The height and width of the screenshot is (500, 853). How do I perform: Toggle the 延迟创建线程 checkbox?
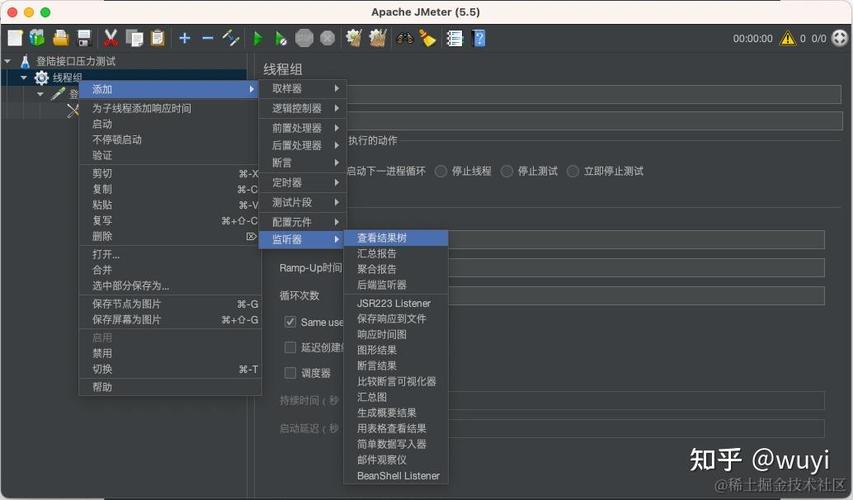tap(290, 347)
